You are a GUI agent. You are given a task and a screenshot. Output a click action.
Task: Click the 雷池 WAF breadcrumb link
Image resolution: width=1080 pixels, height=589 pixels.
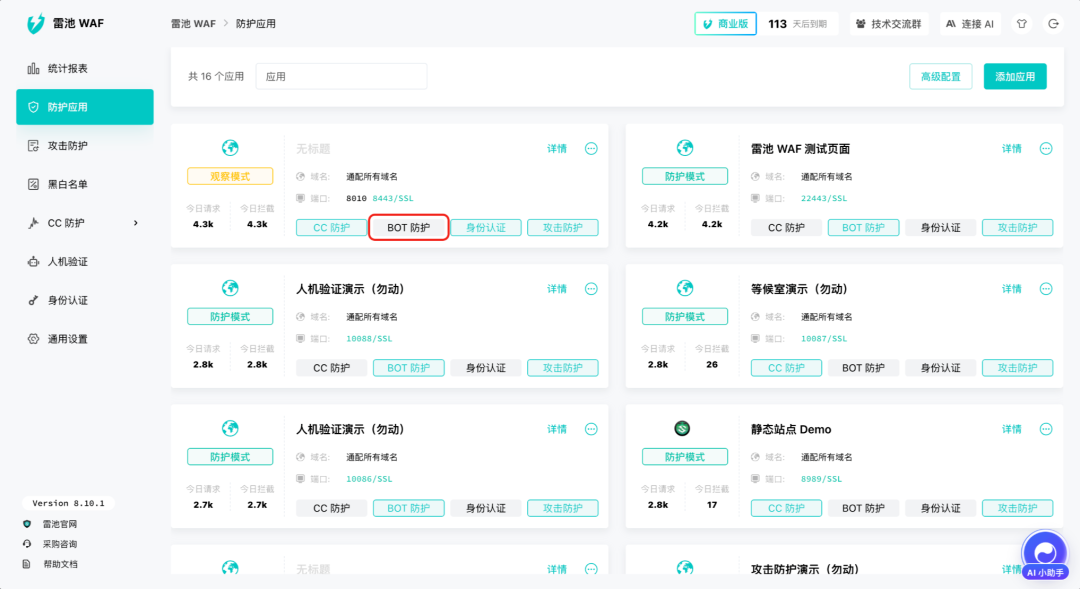193,23
